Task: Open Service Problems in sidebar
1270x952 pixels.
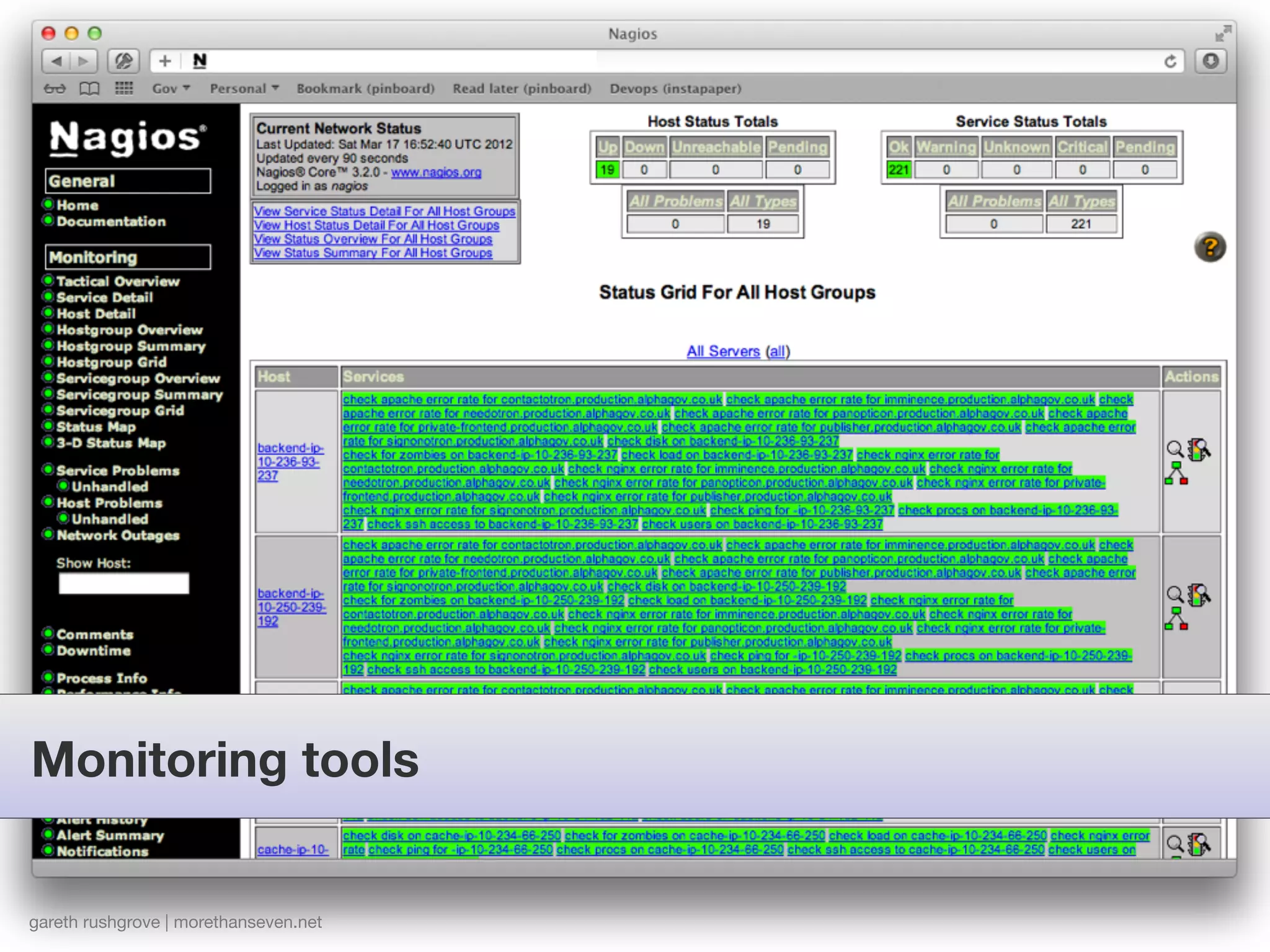Action: click(x=118, y=470)
